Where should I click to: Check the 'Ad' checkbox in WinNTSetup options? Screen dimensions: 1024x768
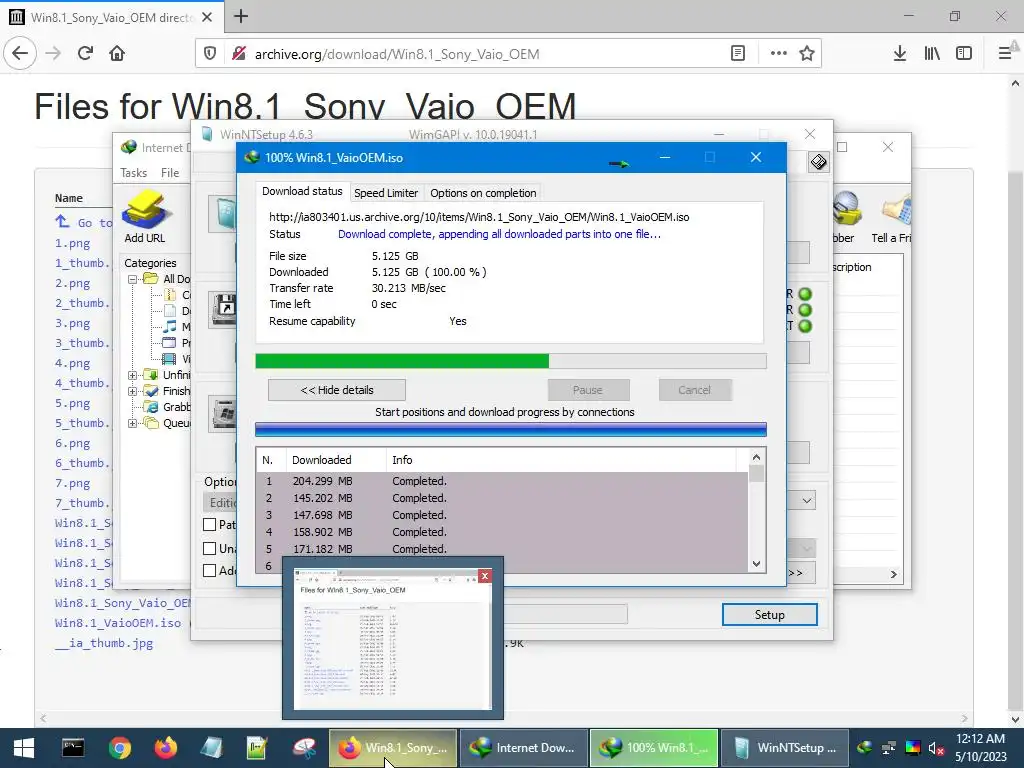click(x=210, y=571)
